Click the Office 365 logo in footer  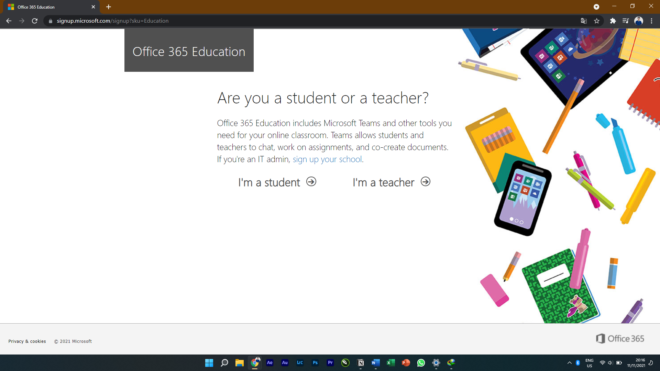click(620, 339)
